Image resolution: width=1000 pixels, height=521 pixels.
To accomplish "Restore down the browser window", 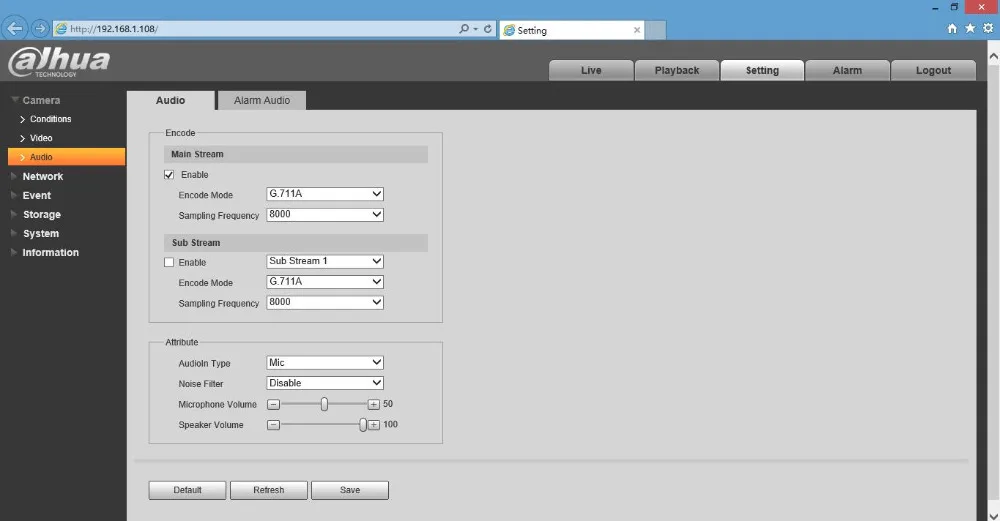I will point(954,7).
